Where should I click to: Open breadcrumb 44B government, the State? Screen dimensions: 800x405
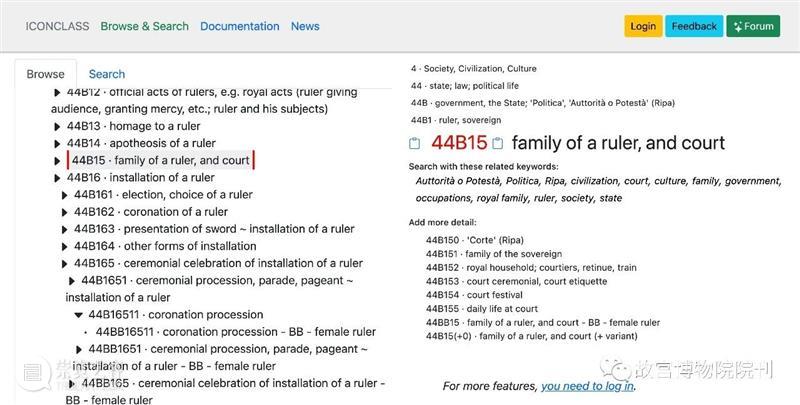(x=543, y=103)
